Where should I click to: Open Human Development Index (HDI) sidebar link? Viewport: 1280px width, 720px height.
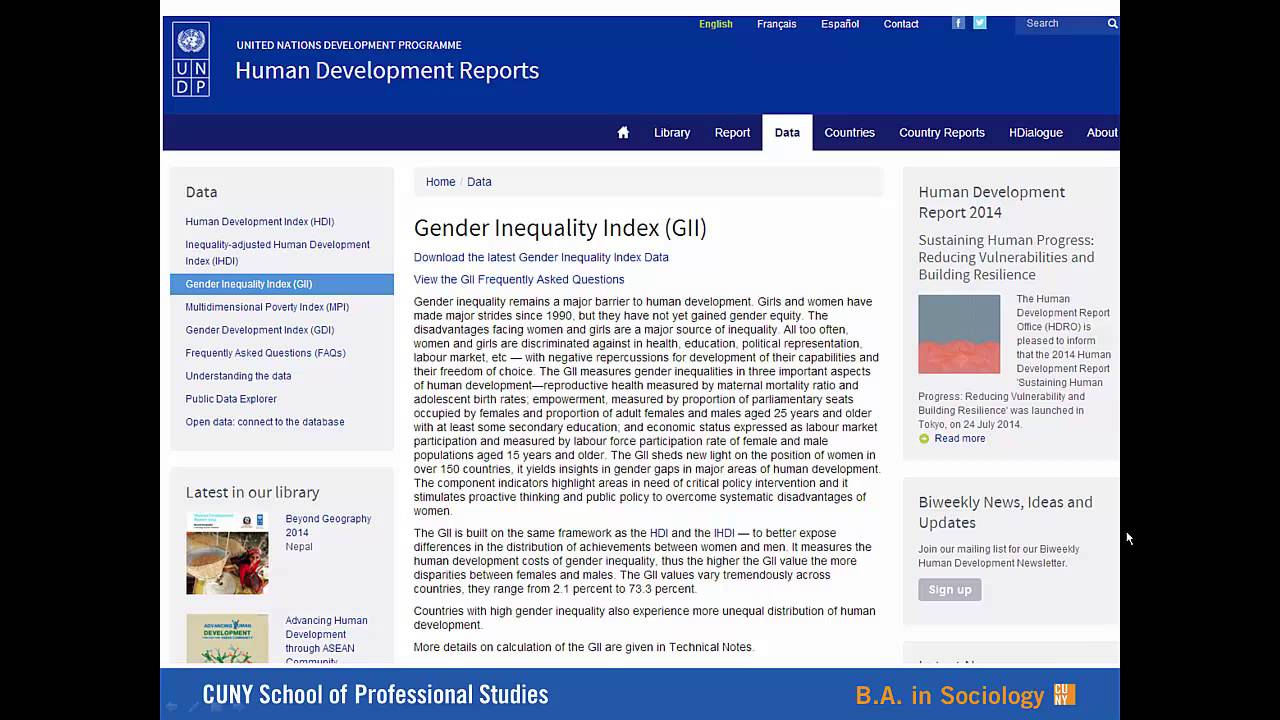click(x=260, y=222)
